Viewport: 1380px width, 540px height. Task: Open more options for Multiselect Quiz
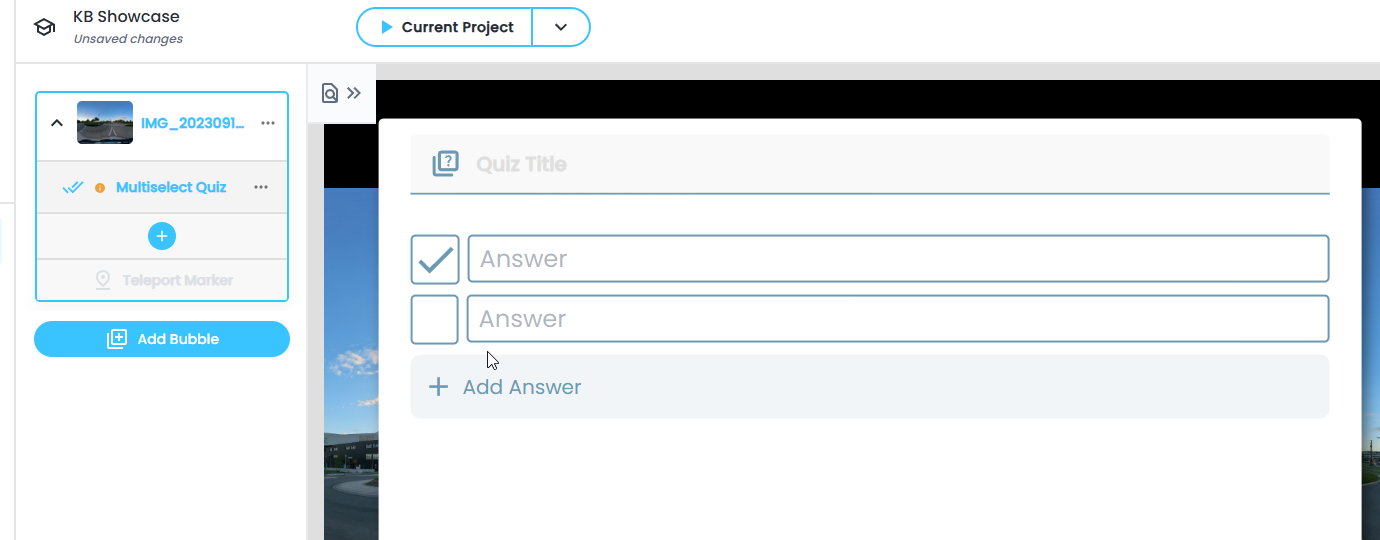click(x=261, y=187)
